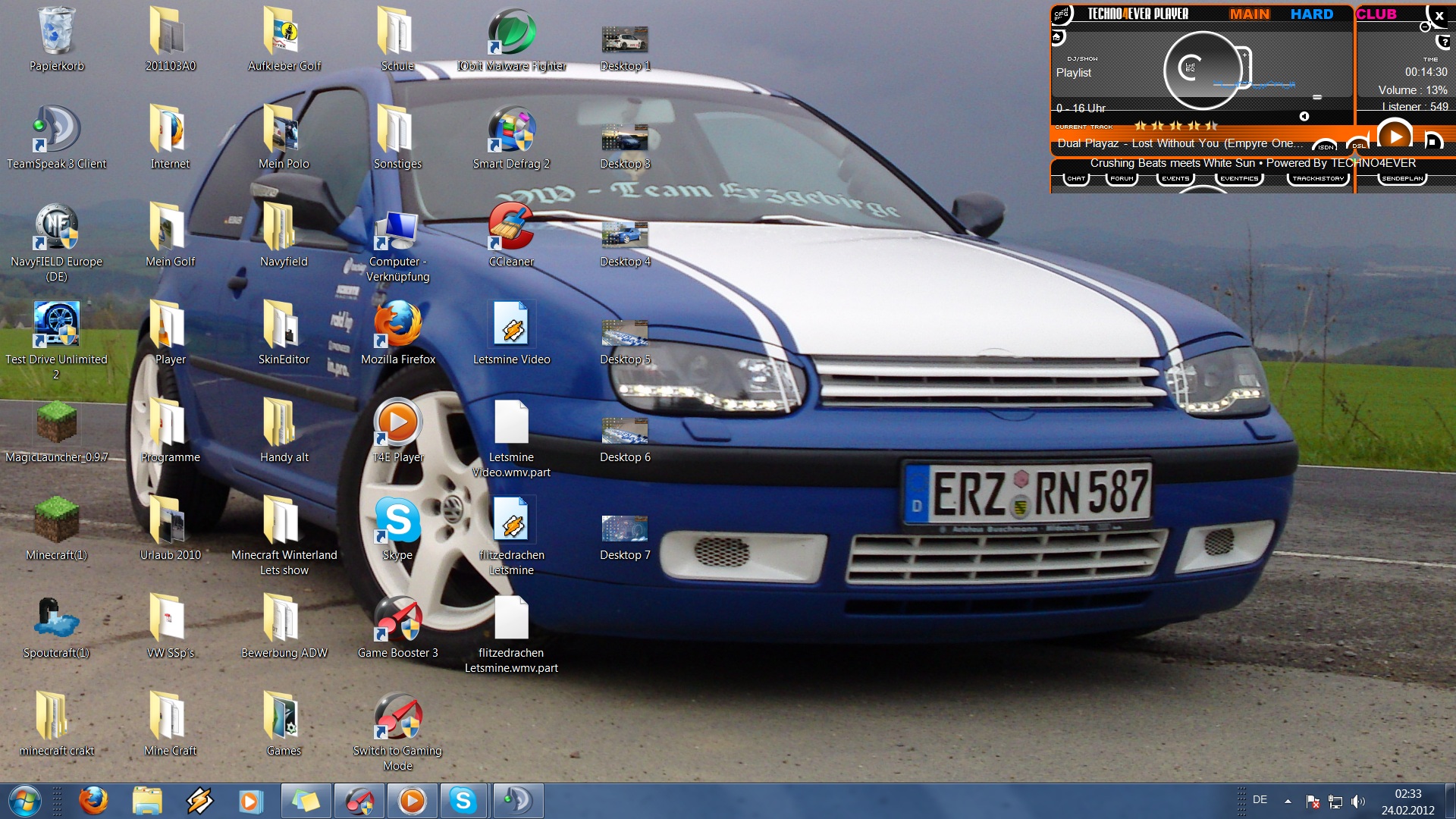Switch to the HARD channel tab

click(x=1311, y=14)
